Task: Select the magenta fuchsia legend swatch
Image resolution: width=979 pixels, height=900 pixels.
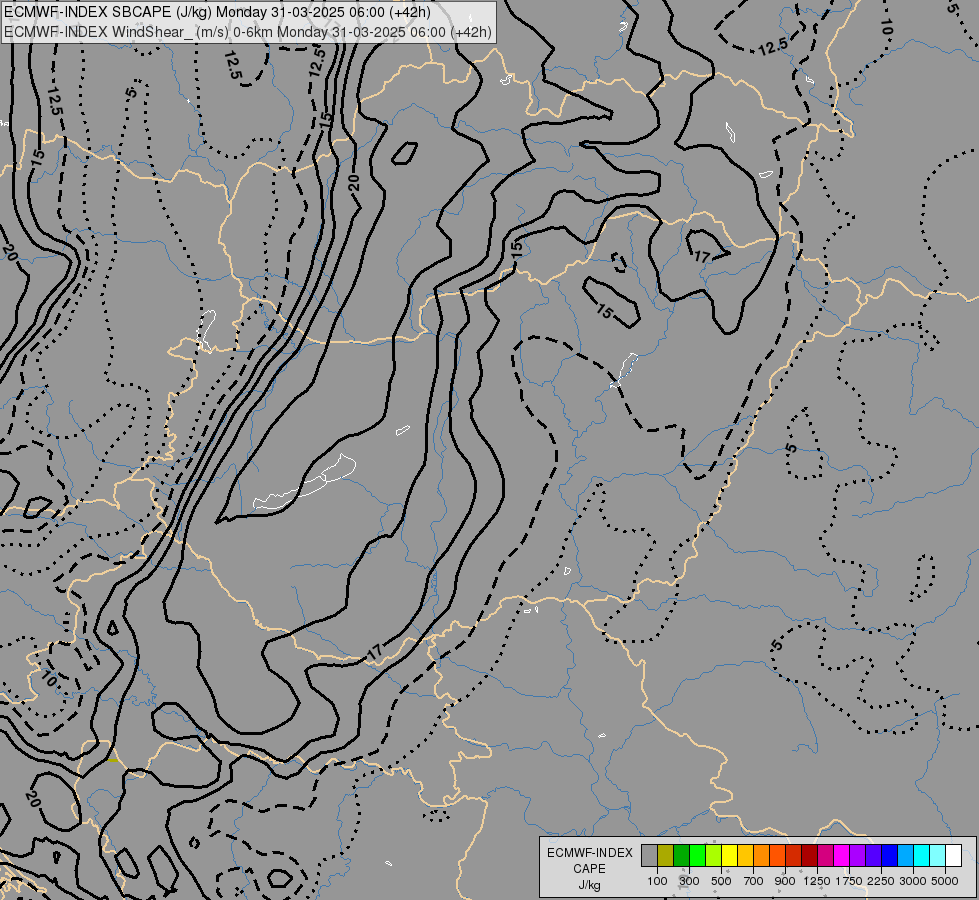Action: point(842,856)
